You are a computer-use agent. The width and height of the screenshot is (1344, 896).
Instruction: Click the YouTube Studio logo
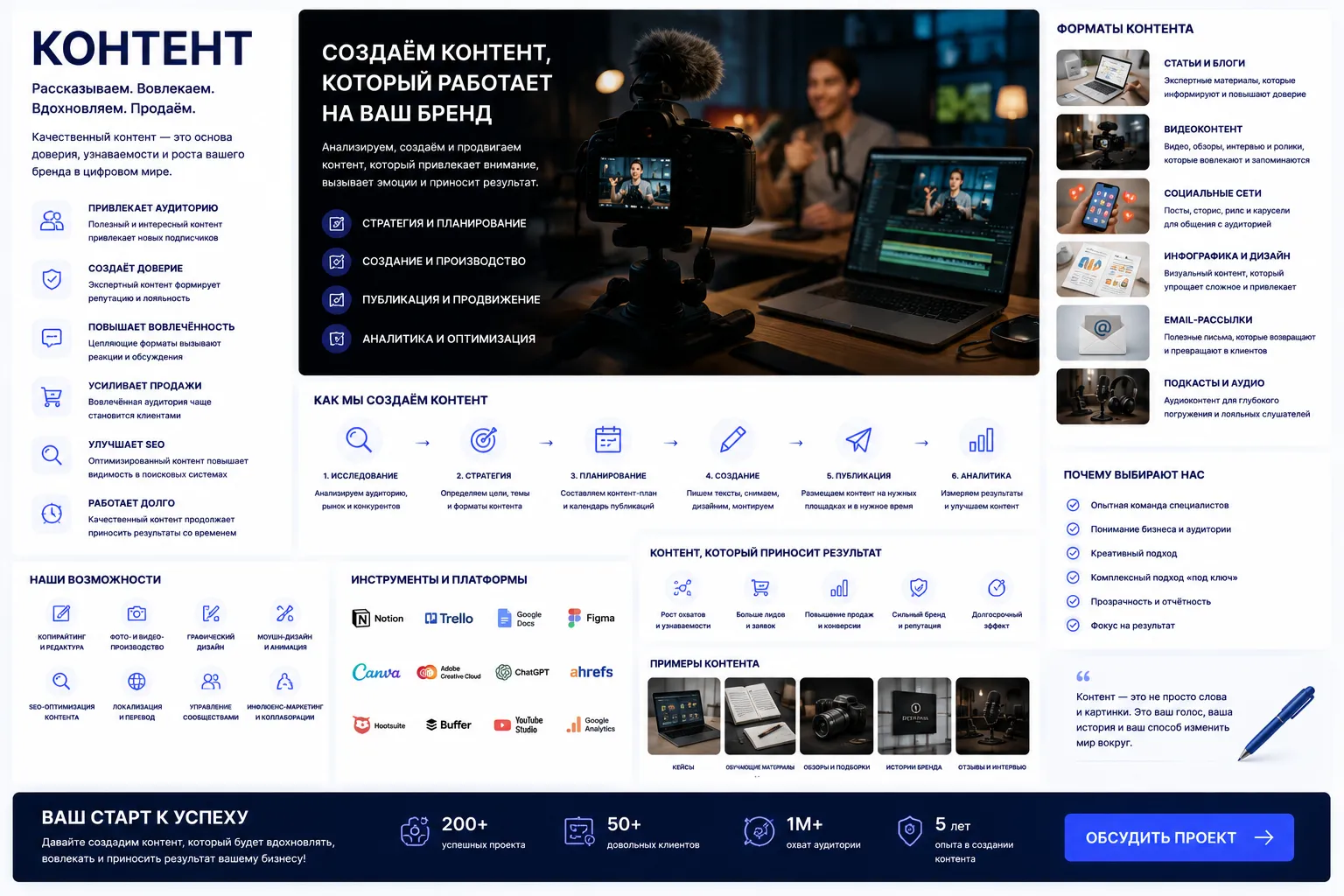519,725
